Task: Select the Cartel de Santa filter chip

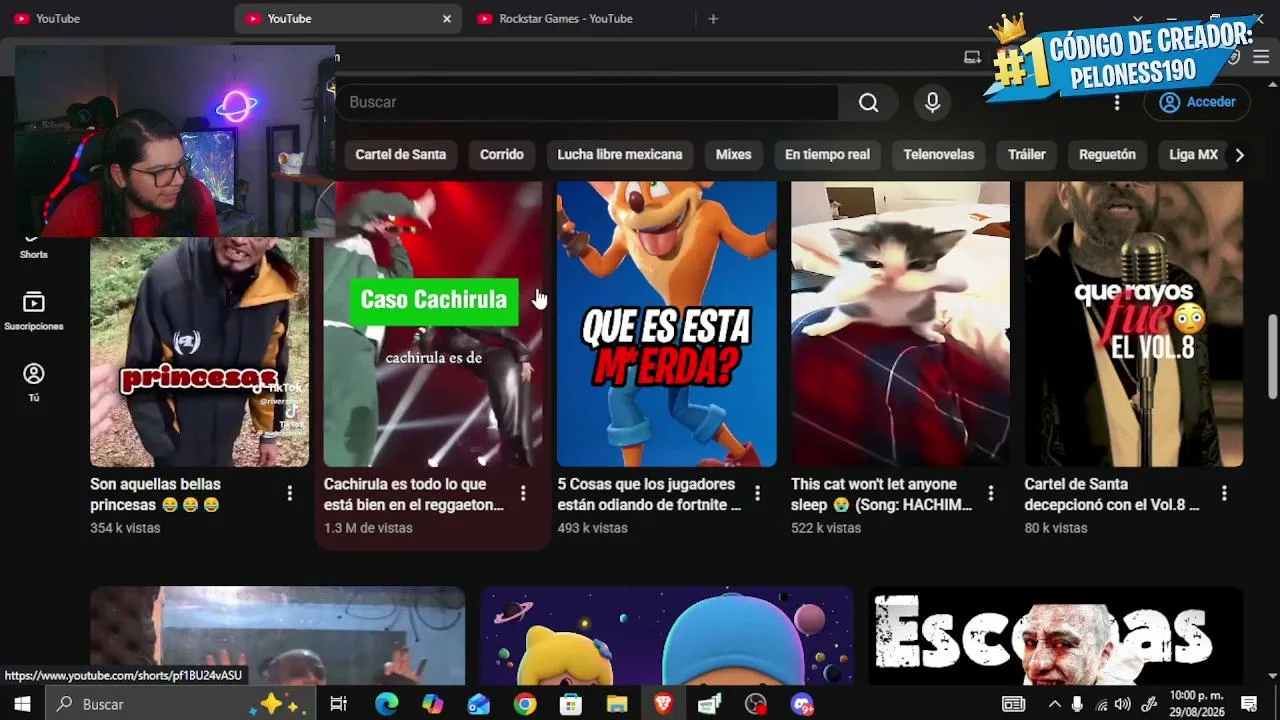Action: 401,155
